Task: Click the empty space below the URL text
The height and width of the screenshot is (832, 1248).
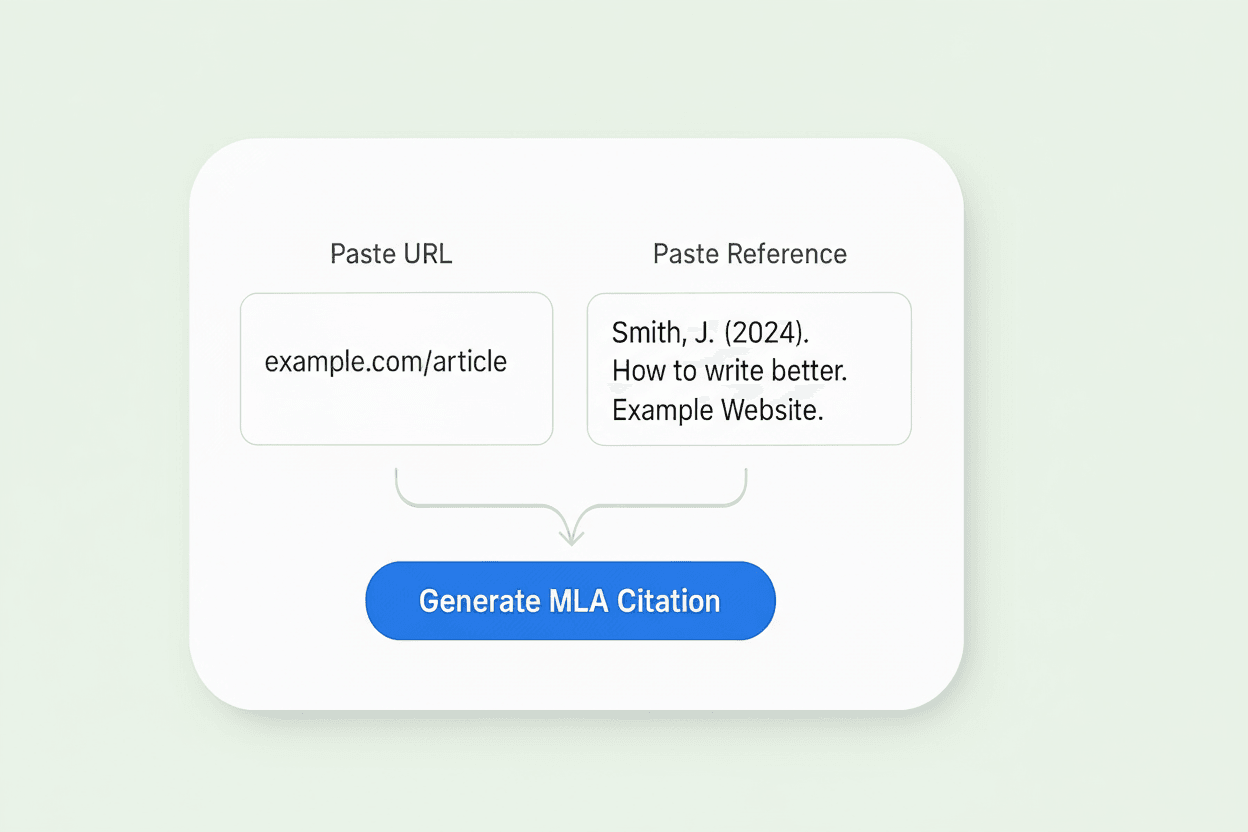Action: pos(395,415)
